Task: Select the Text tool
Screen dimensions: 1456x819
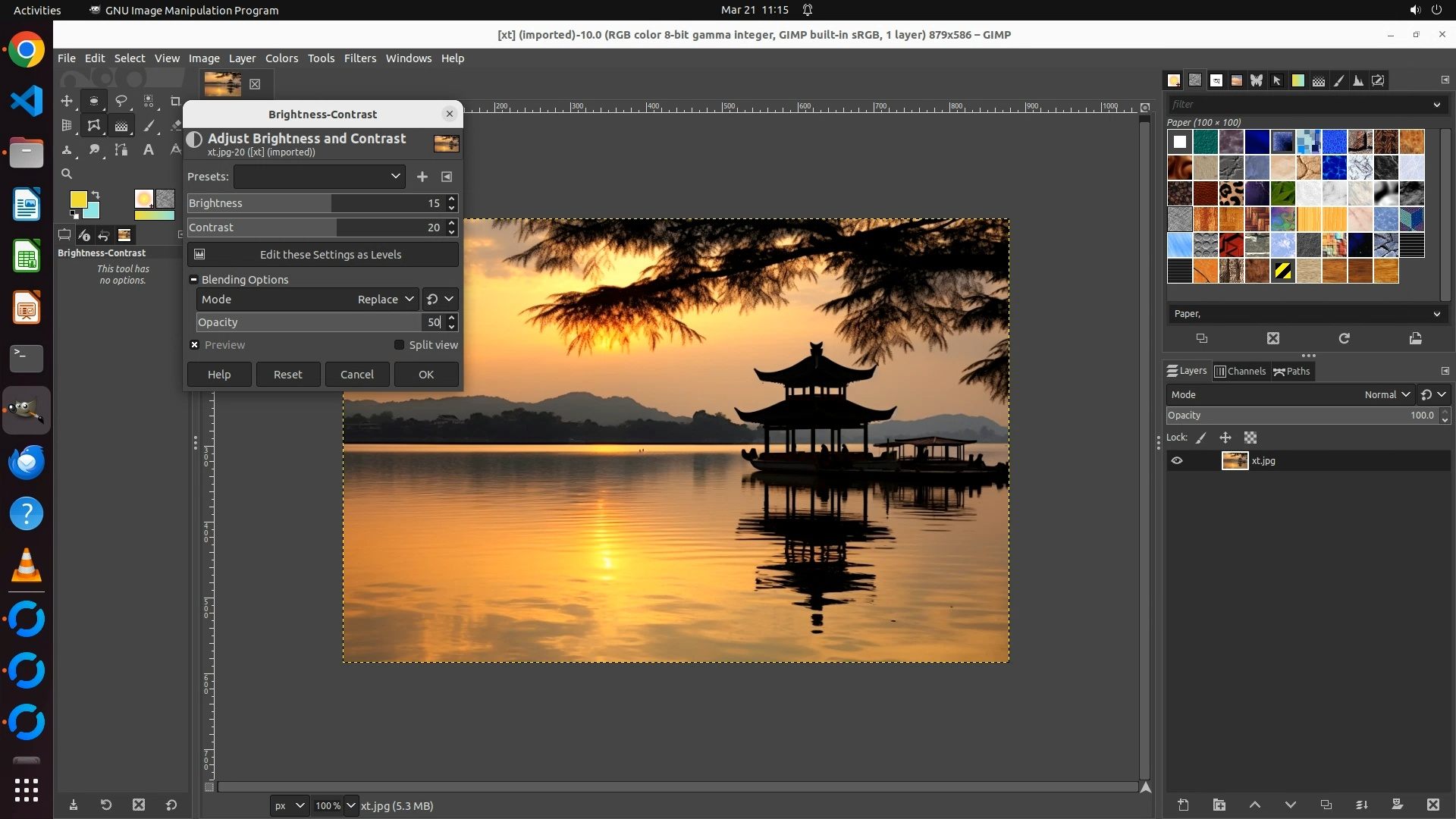Action: (149, 149)
